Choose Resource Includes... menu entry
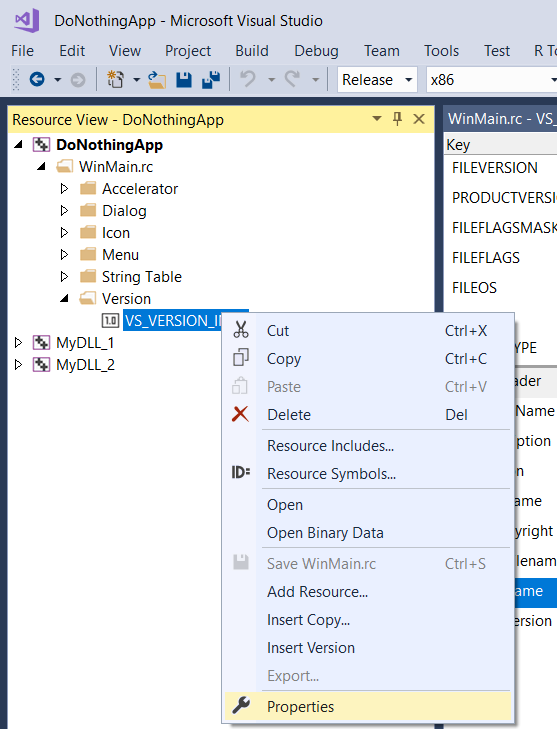557x729 pixels. 367,445
